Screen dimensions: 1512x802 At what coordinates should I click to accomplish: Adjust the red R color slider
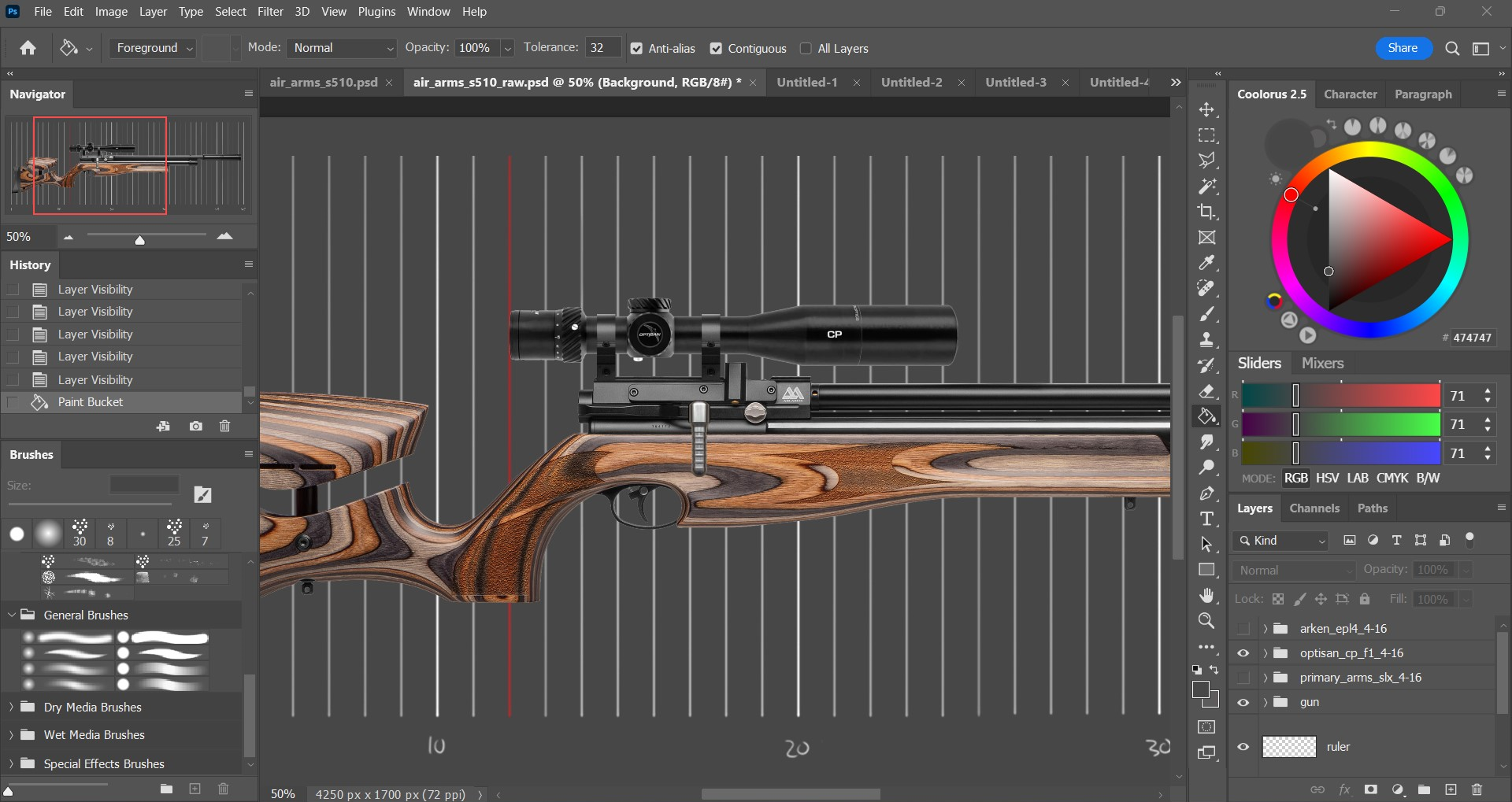tap(1295, 395)
